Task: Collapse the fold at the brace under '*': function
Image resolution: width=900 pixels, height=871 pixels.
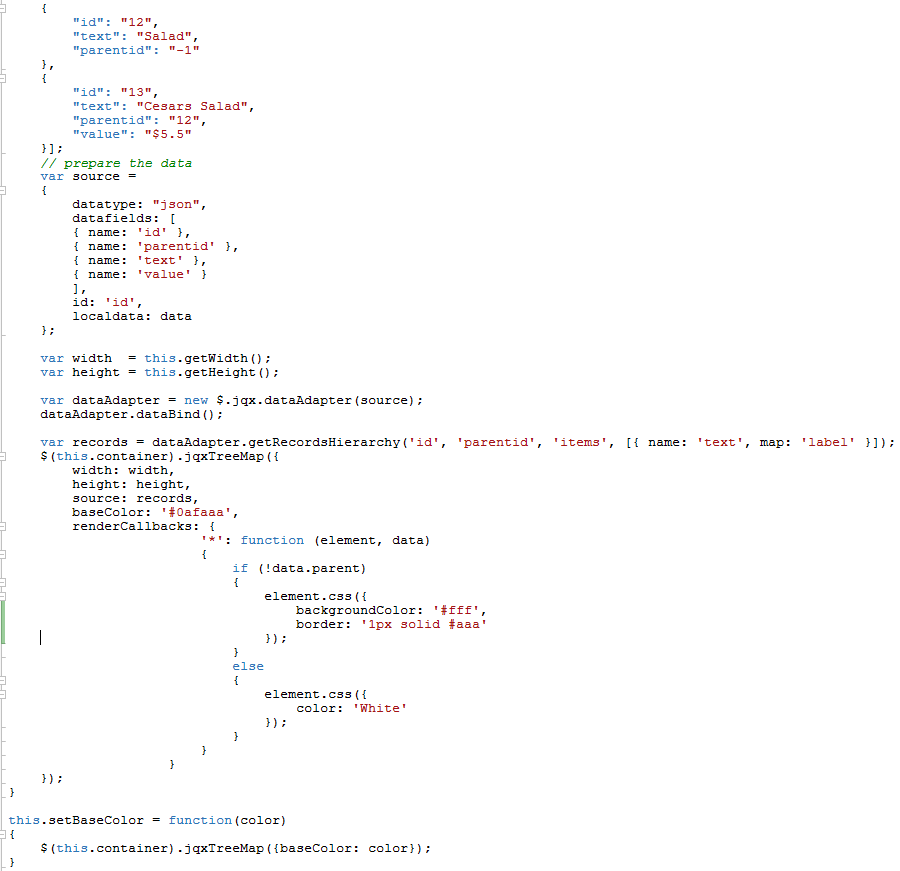Action: tap(2, 554)
